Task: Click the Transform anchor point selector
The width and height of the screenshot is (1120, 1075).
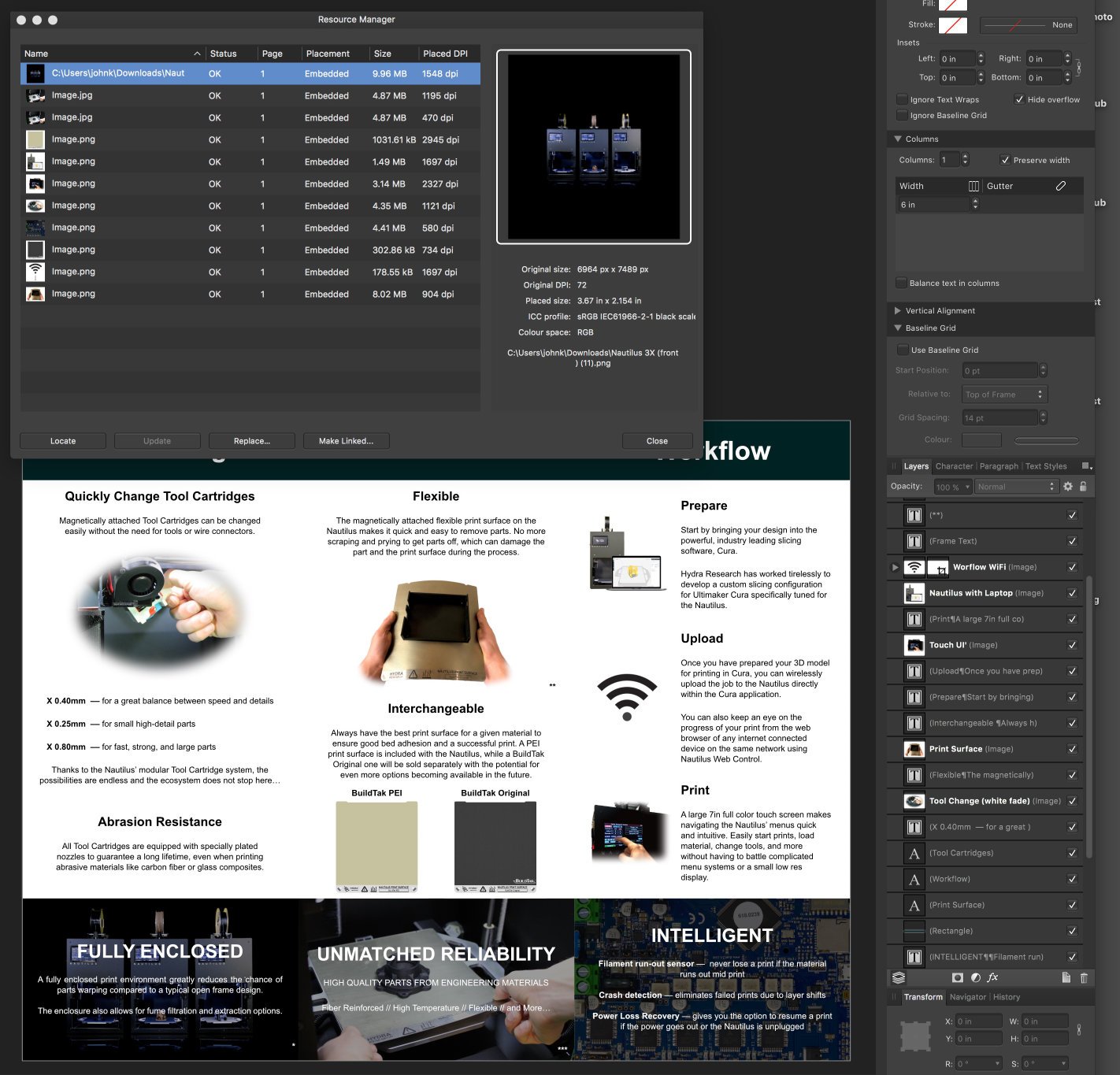Action: tap(915, 1036)
